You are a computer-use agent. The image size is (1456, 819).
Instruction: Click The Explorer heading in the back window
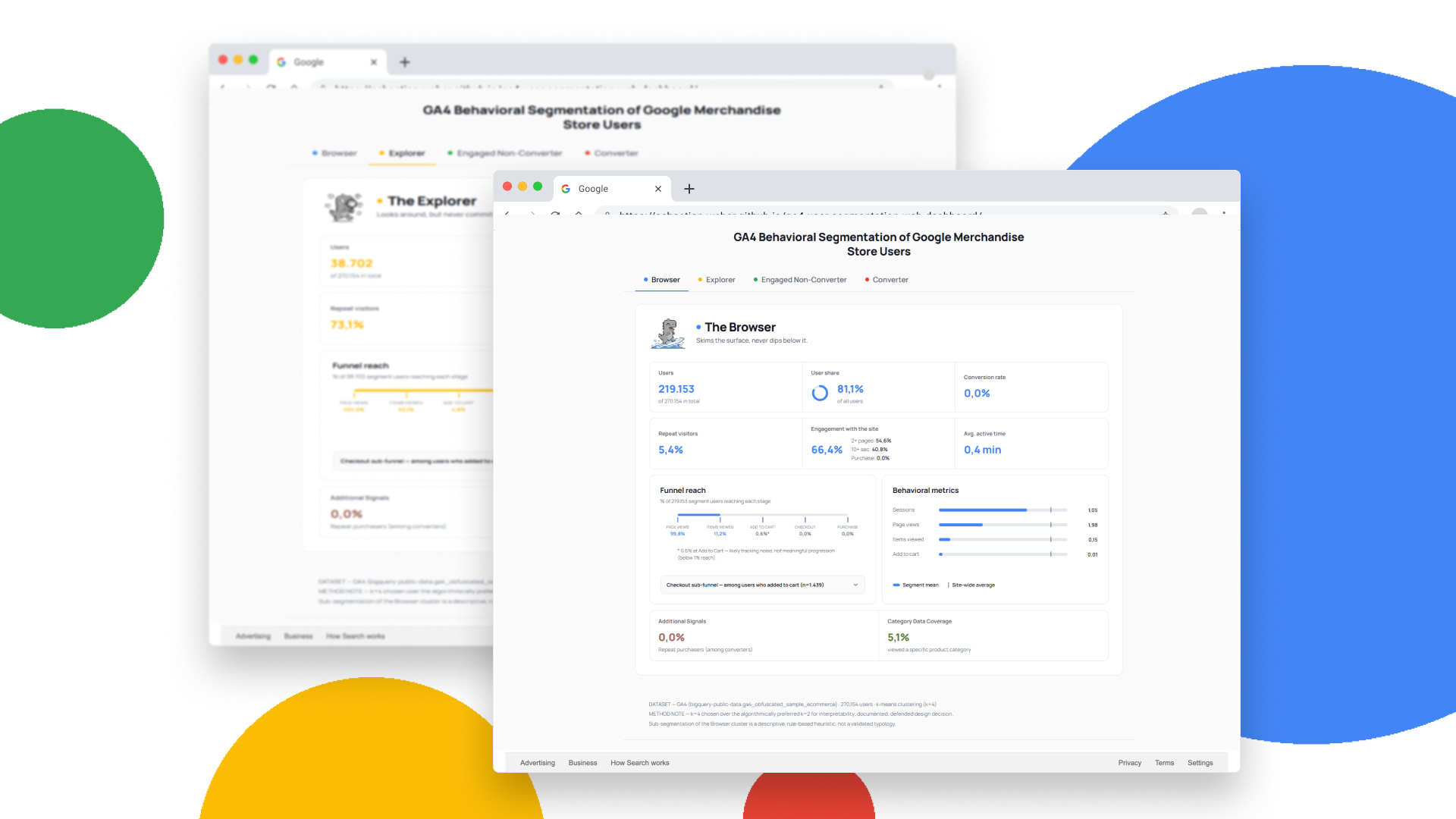[x=431, y=201]
